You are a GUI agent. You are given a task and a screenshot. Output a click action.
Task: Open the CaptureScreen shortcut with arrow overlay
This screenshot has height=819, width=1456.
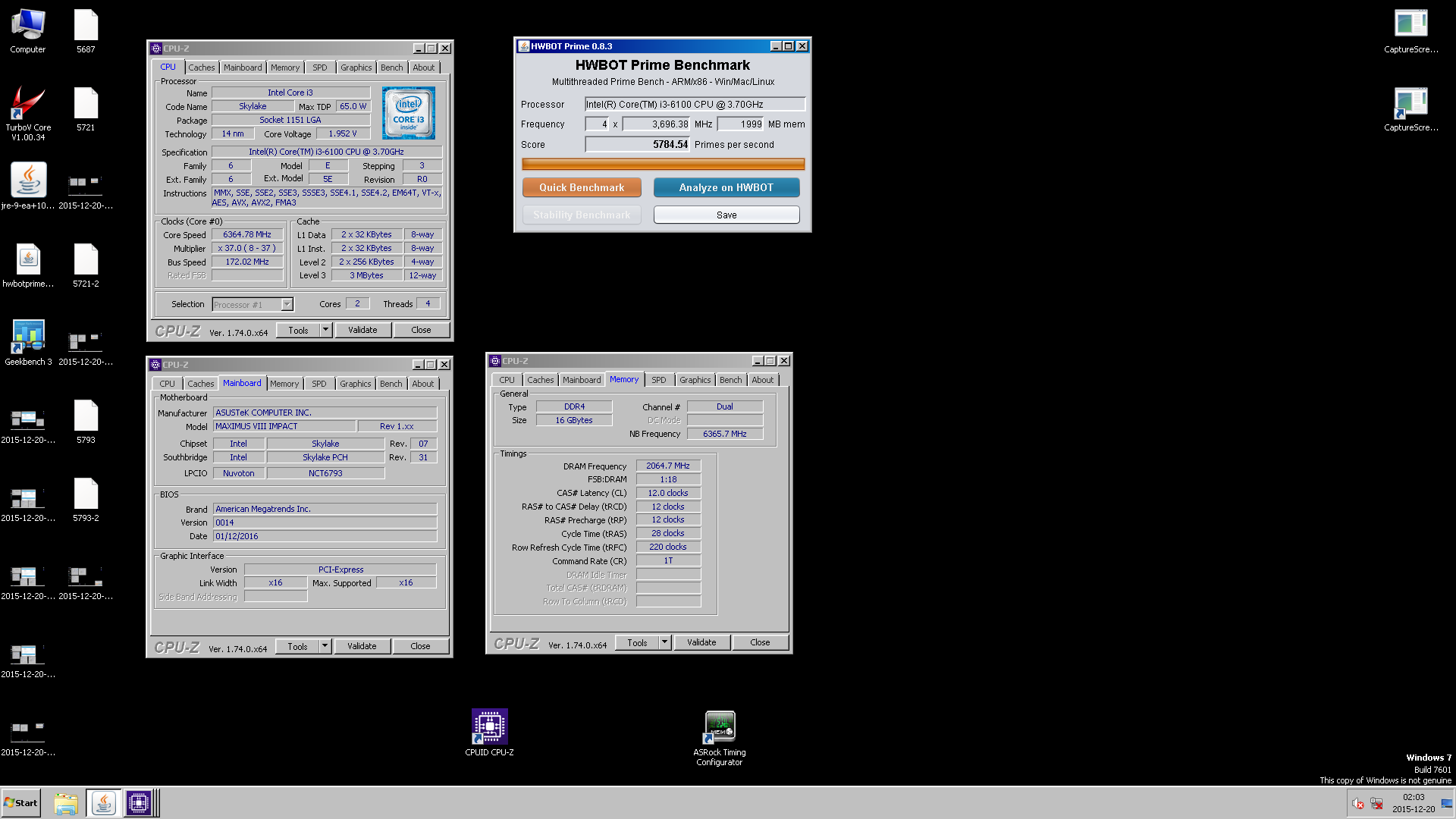(1410, 110)
